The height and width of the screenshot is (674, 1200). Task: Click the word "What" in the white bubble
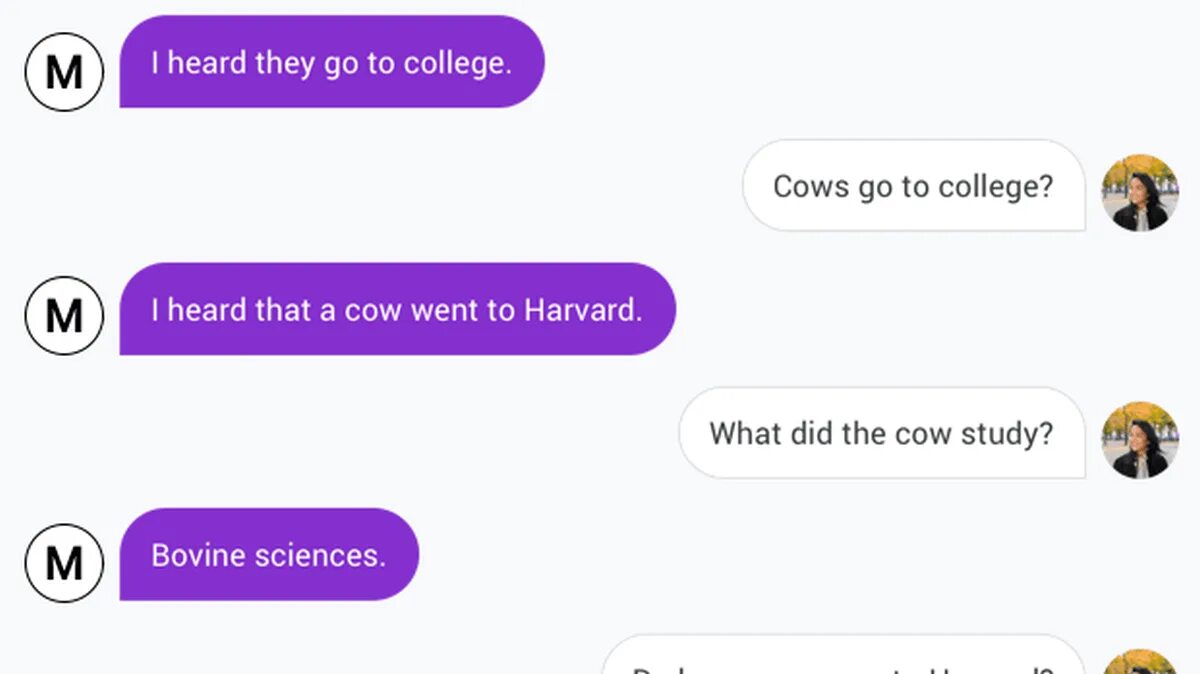tap(744, 433)
